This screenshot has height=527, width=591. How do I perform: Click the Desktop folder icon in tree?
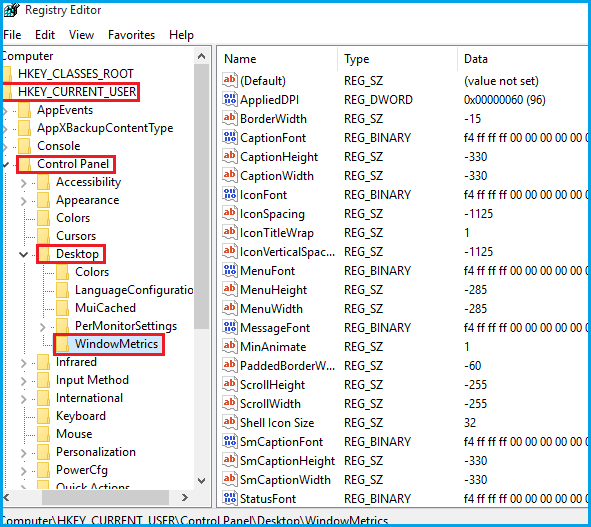(44, 254)
